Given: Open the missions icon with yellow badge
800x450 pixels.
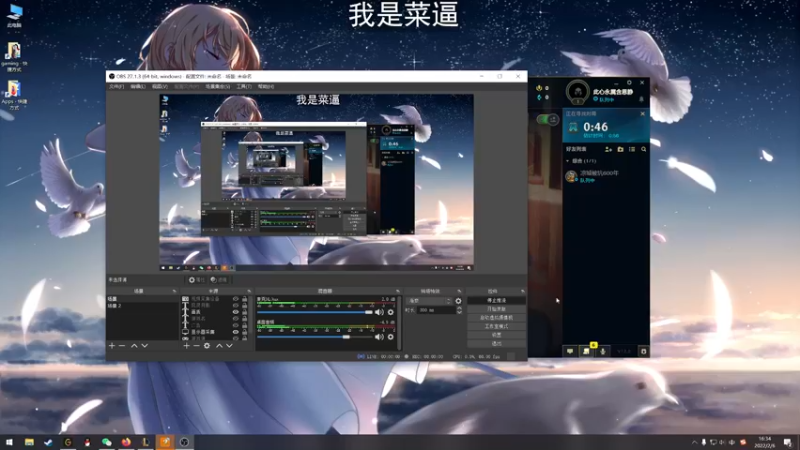Looking at the screenshot, I should (x=586, y=351).
